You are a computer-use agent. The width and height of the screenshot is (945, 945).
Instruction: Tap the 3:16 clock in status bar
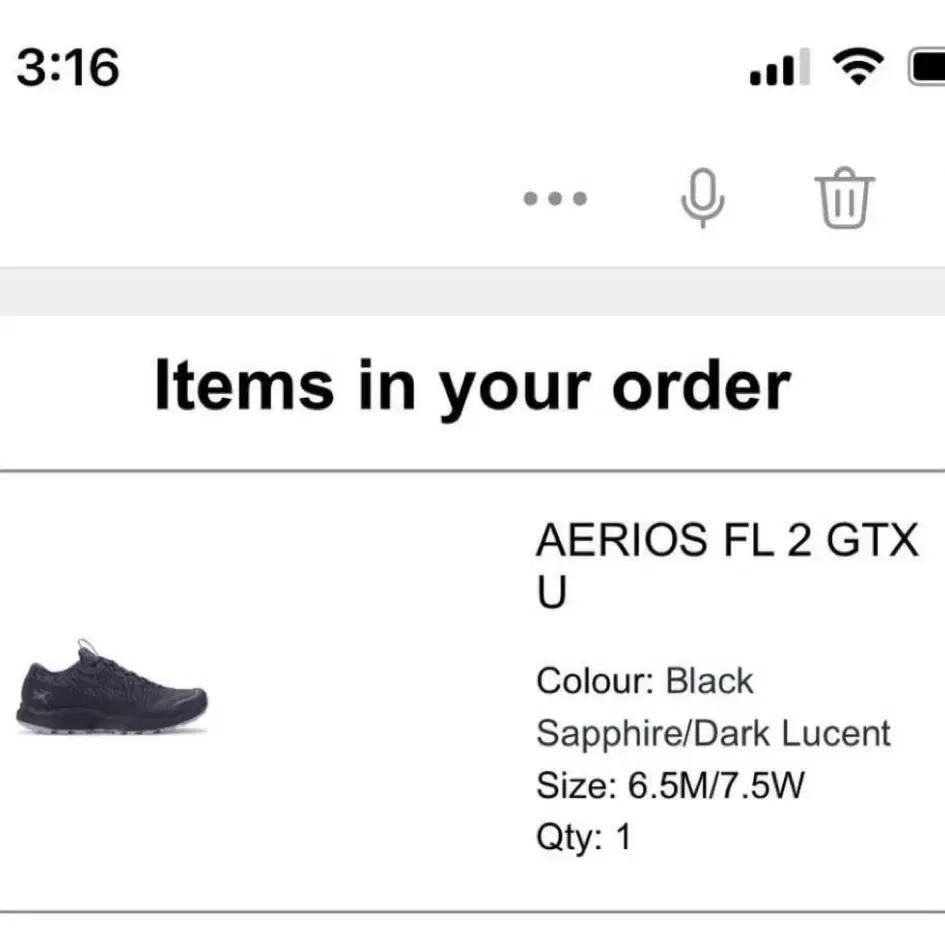pyautogui.click(x=68, y=68)
